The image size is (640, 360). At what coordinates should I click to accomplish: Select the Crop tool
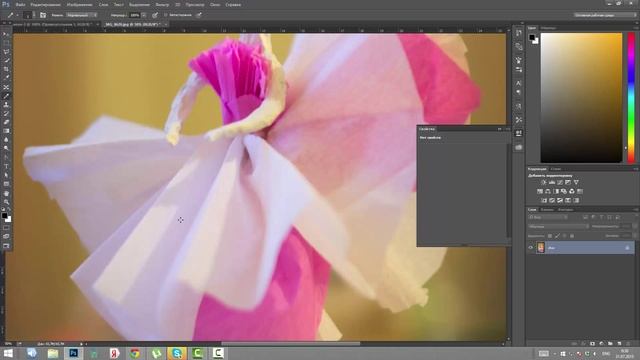6,69
